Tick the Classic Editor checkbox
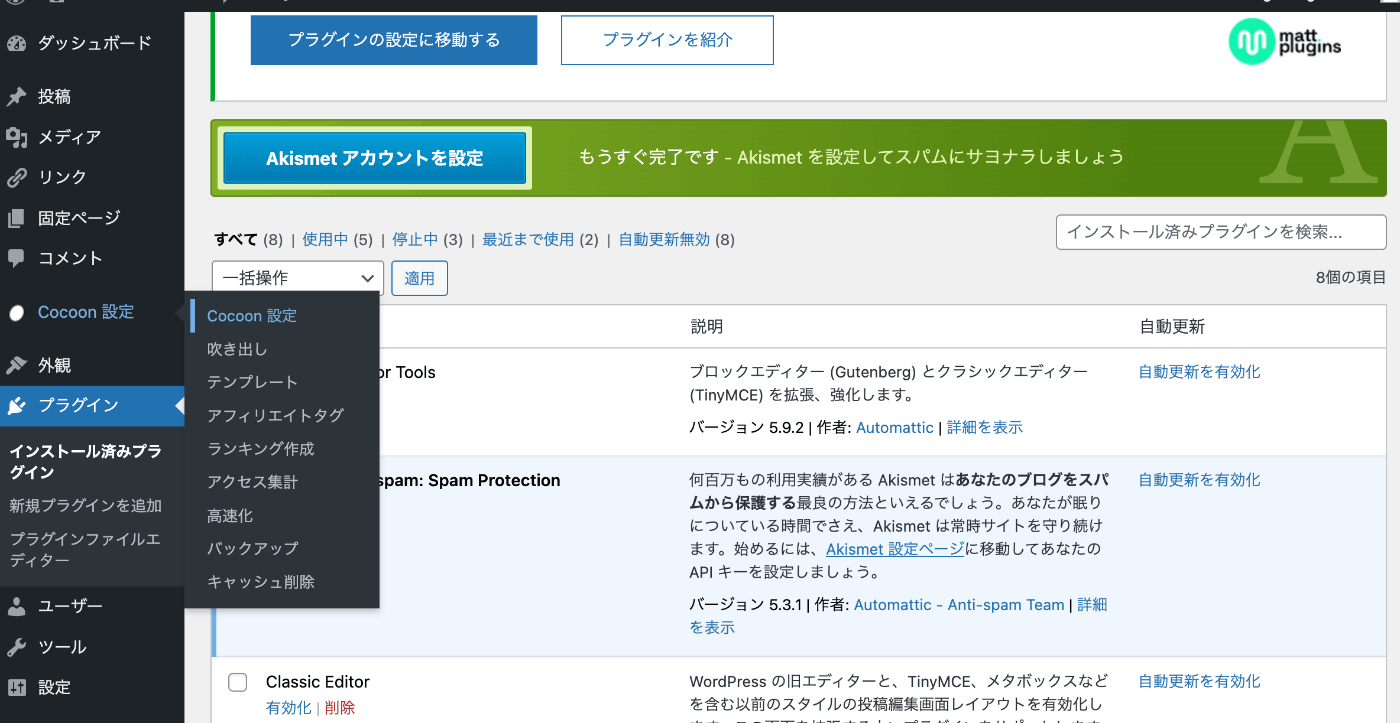Image resolution: width=1400 pixels, height=723 pixels. coord(238,683)
